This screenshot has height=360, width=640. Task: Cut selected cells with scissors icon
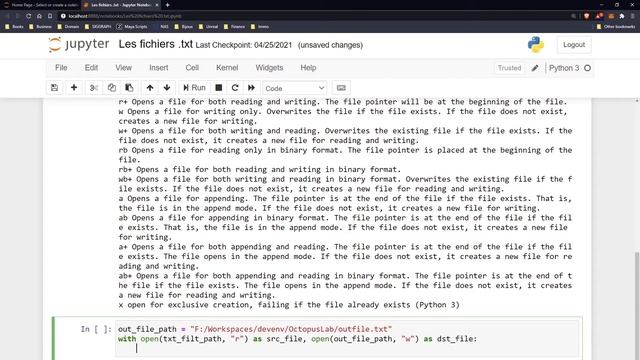93,88
